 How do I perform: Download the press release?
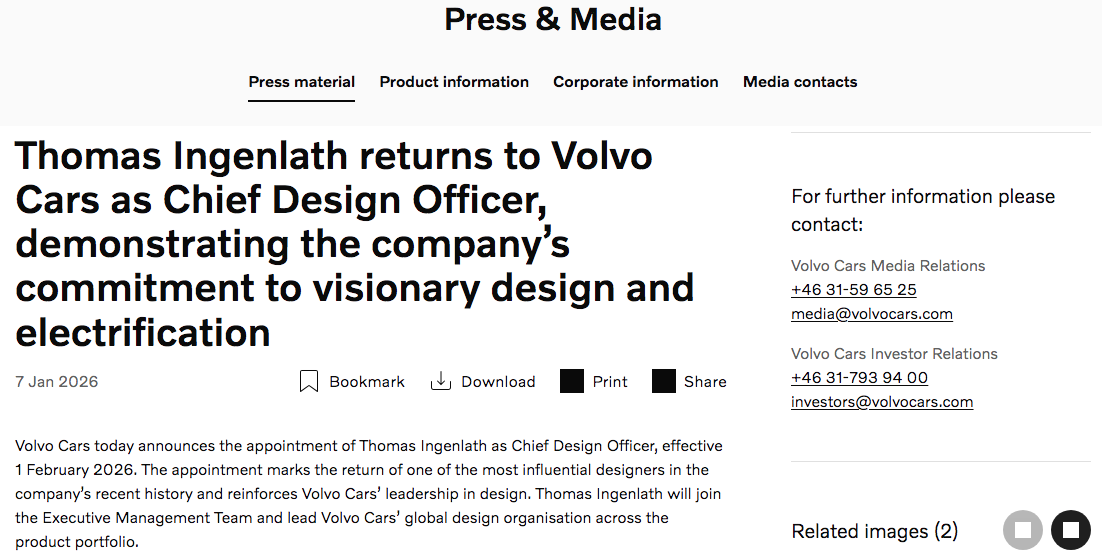pos(483,381)
